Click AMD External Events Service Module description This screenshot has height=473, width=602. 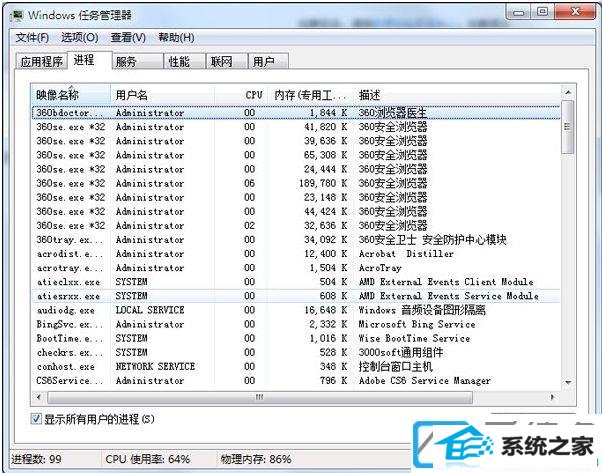tap(448, 296)
